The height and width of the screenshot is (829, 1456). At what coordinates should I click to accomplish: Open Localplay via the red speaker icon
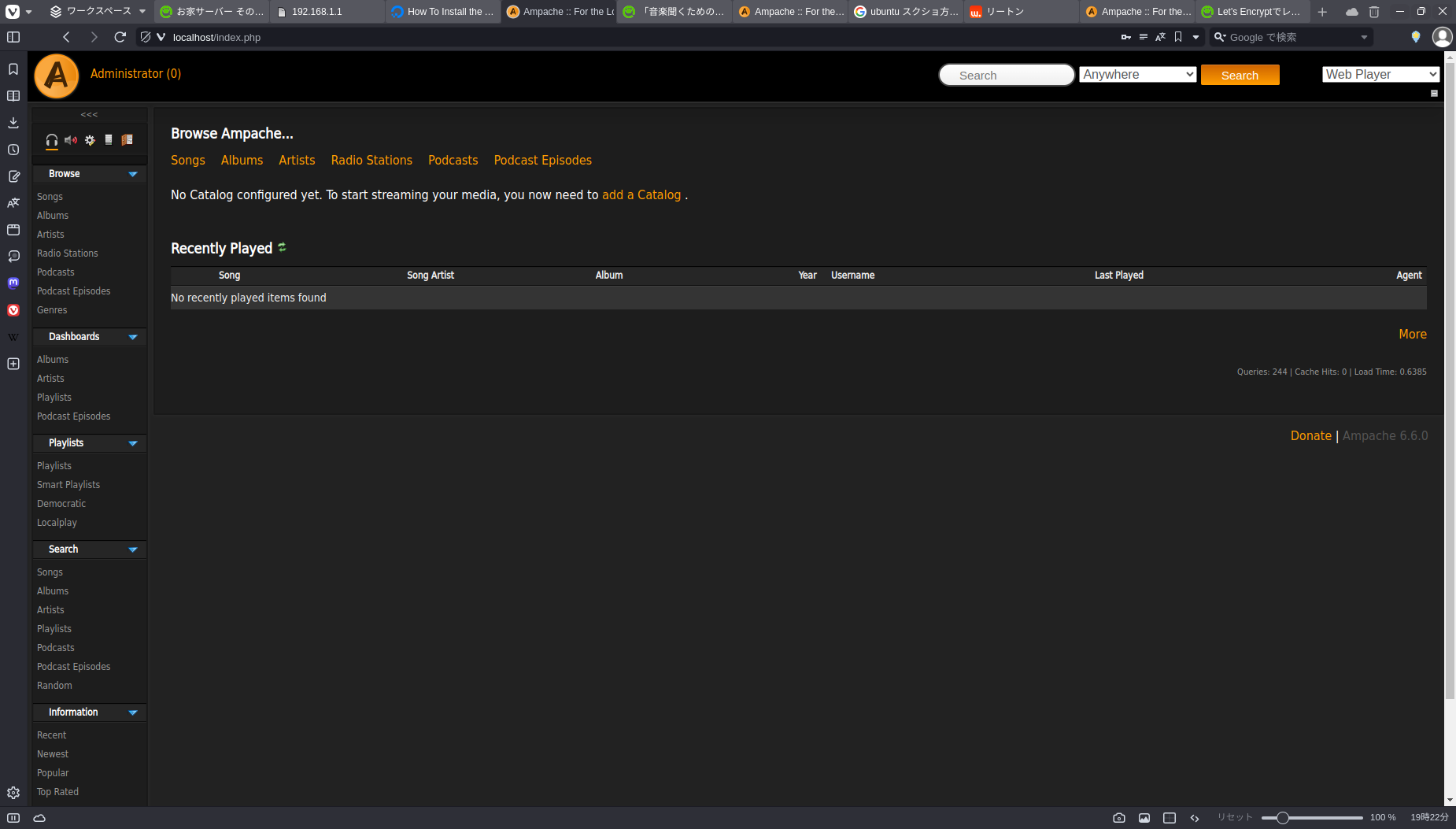pos(70,140)
